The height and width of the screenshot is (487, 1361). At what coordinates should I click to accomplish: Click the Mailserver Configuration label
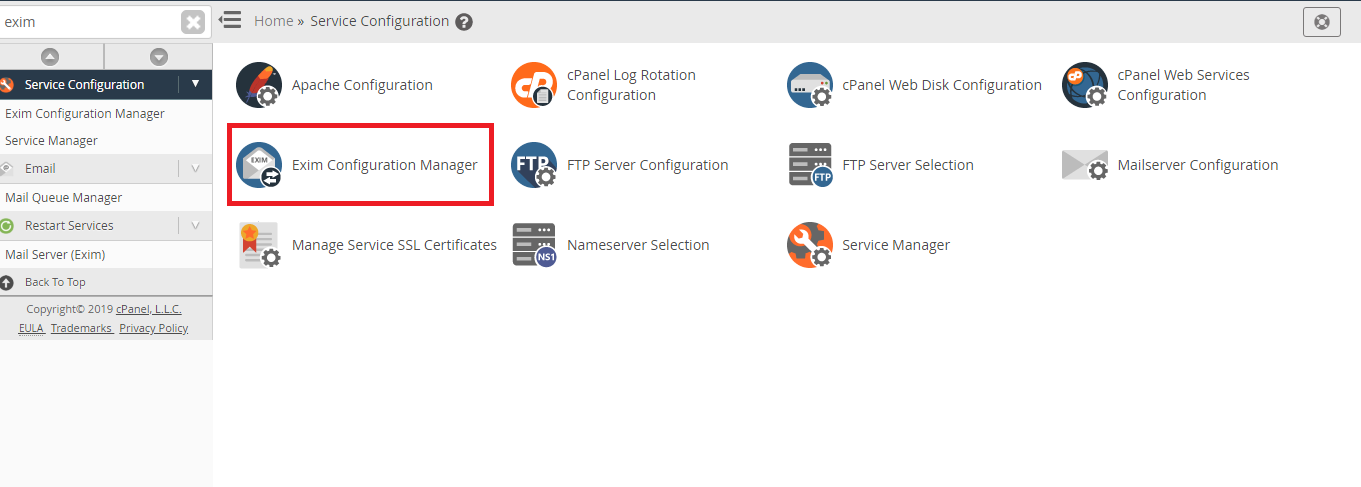tap(1198, 165)
